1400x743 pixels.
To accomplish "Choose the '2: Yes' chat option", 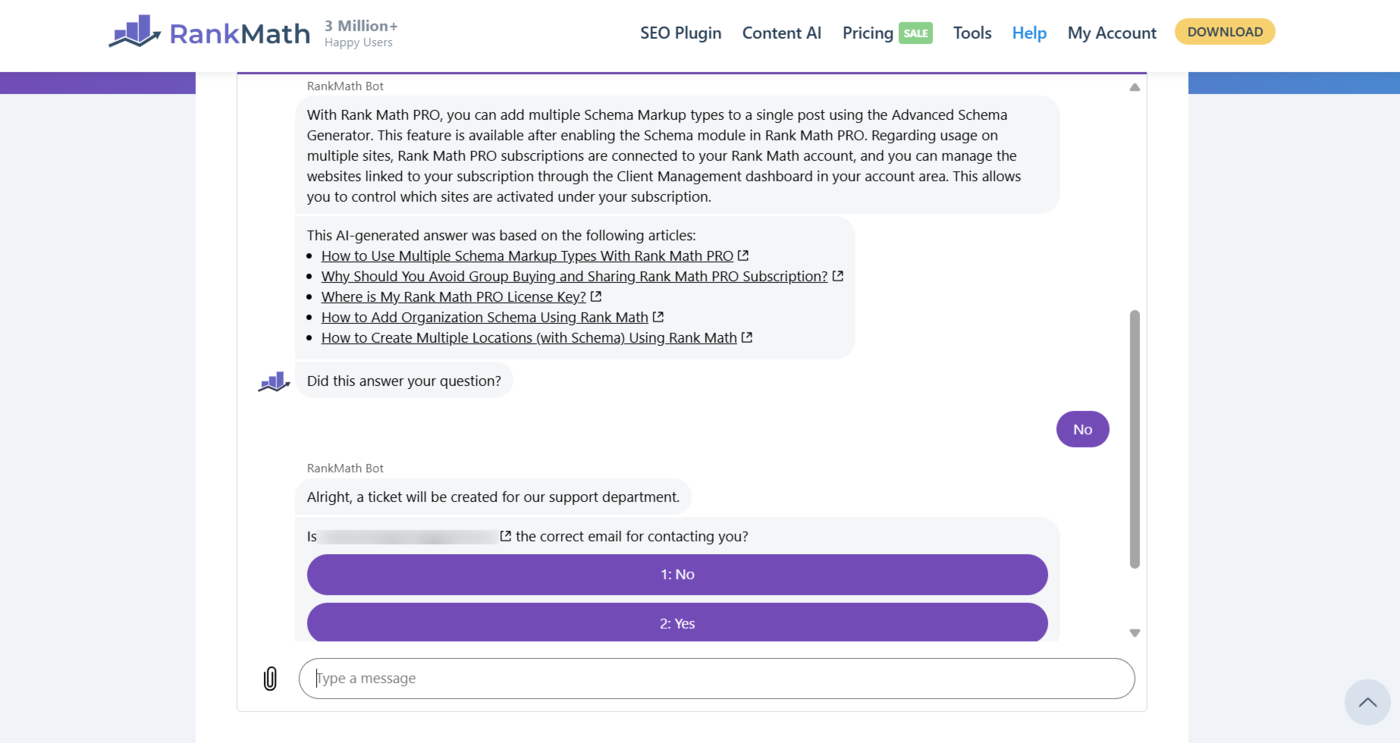I will tap(676, 622).
